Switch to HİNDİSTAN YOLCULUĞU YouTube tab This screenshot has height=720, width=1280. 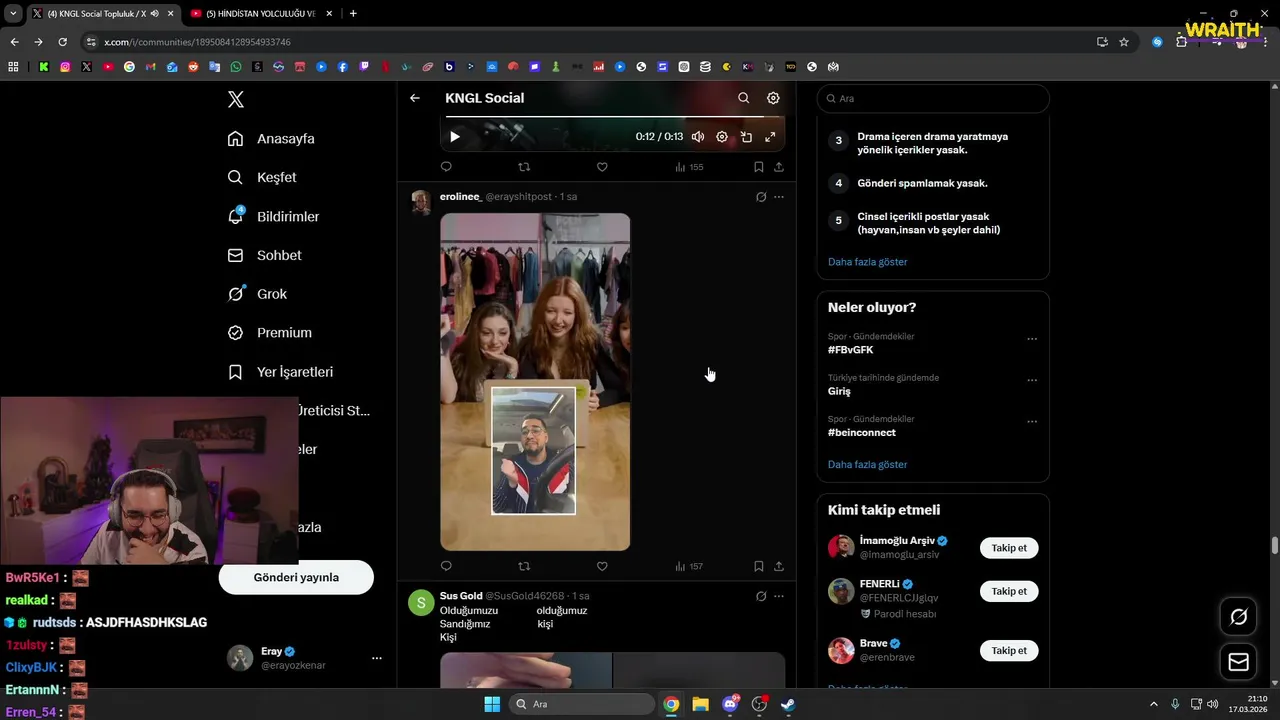tap(261, 13)
